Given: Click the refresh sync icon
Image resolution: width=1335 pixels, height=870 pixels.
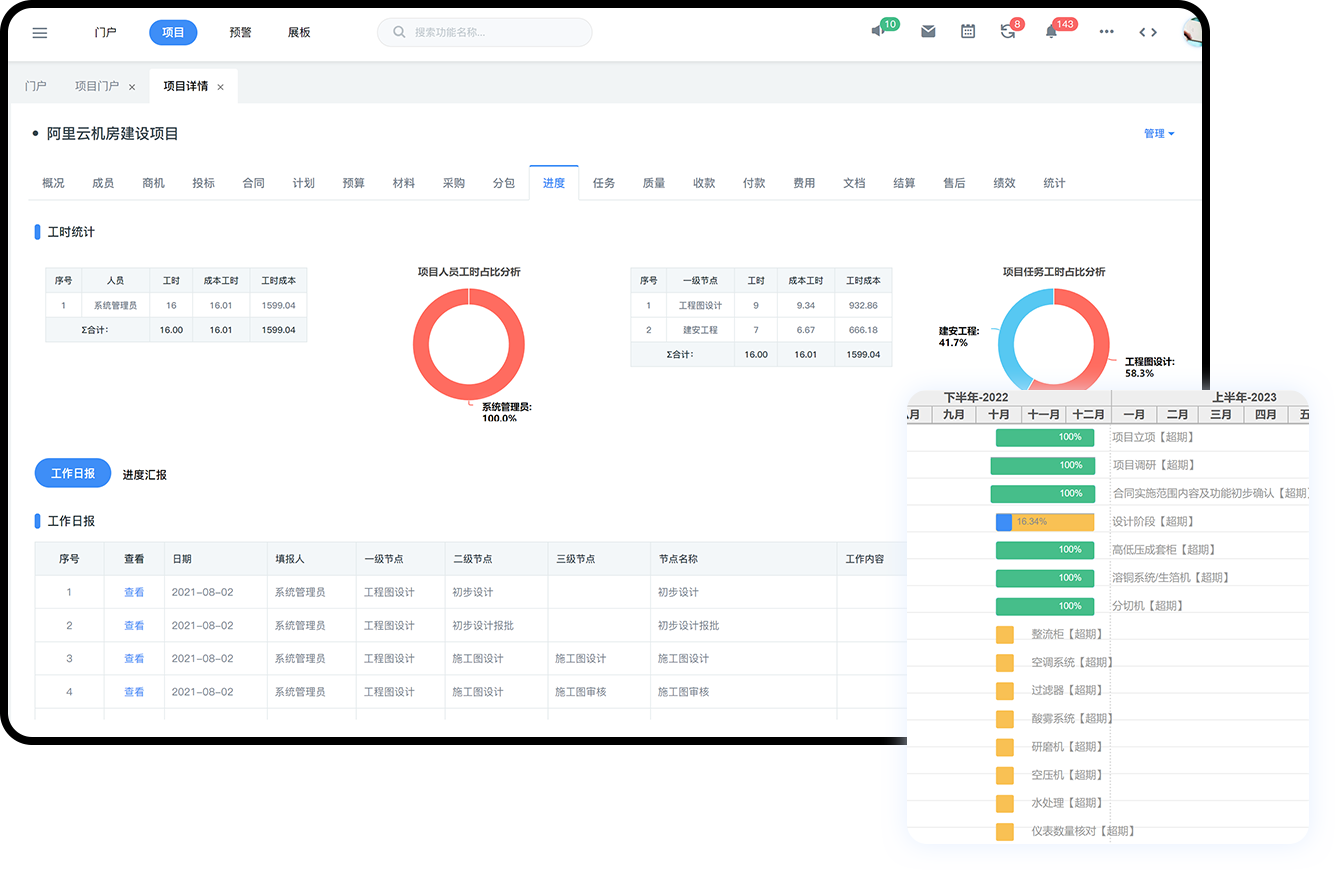Looking at the screenshot, I should pyautogui.click(x=1007, y=32).
